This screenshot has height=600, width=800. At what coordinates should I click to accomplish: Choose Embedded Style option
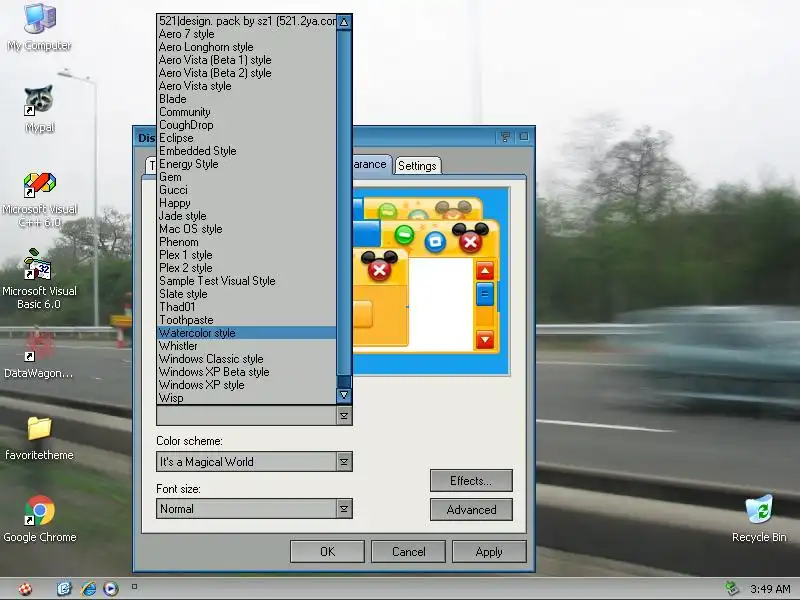(247, 151)
